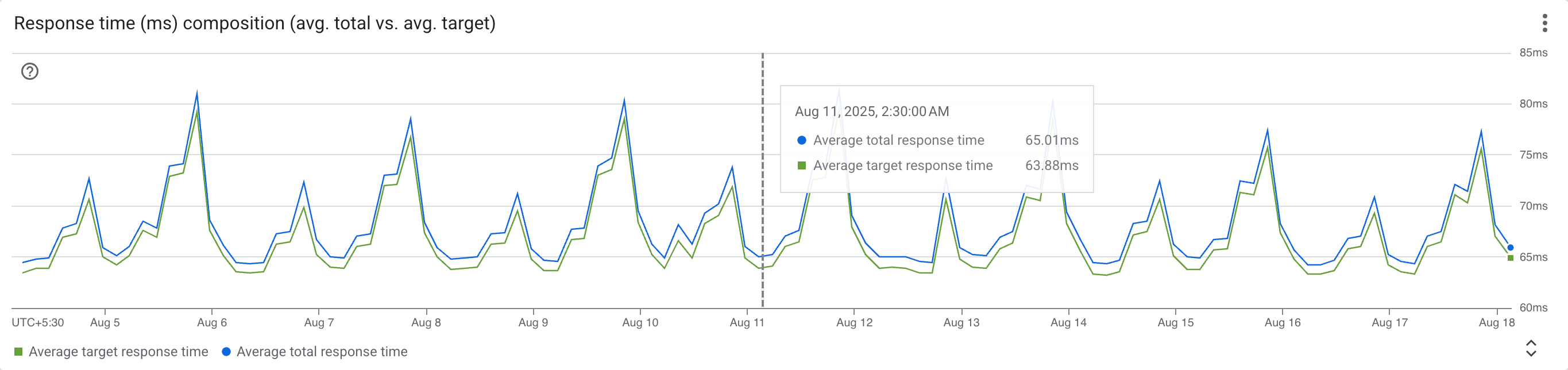Select the tooltip's 63.88ms target response value
Image resolution: width=1568 pixels, height=370 pixels.
click(1051, 165)
